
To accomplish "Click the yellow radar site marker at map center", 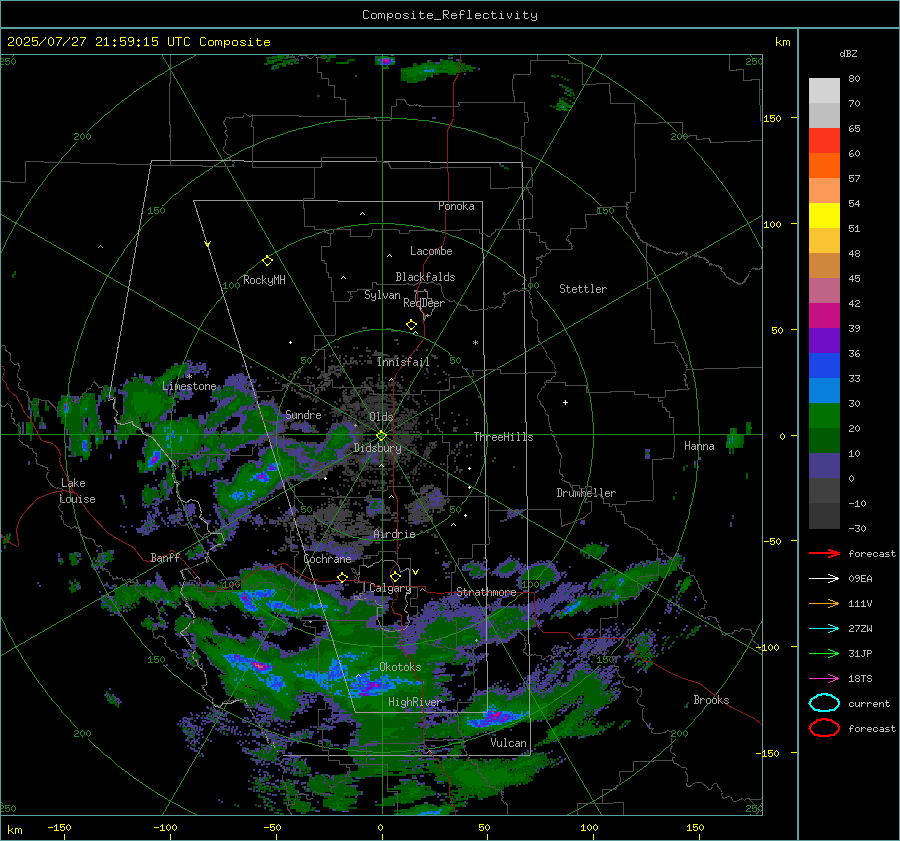I will 382,435.
